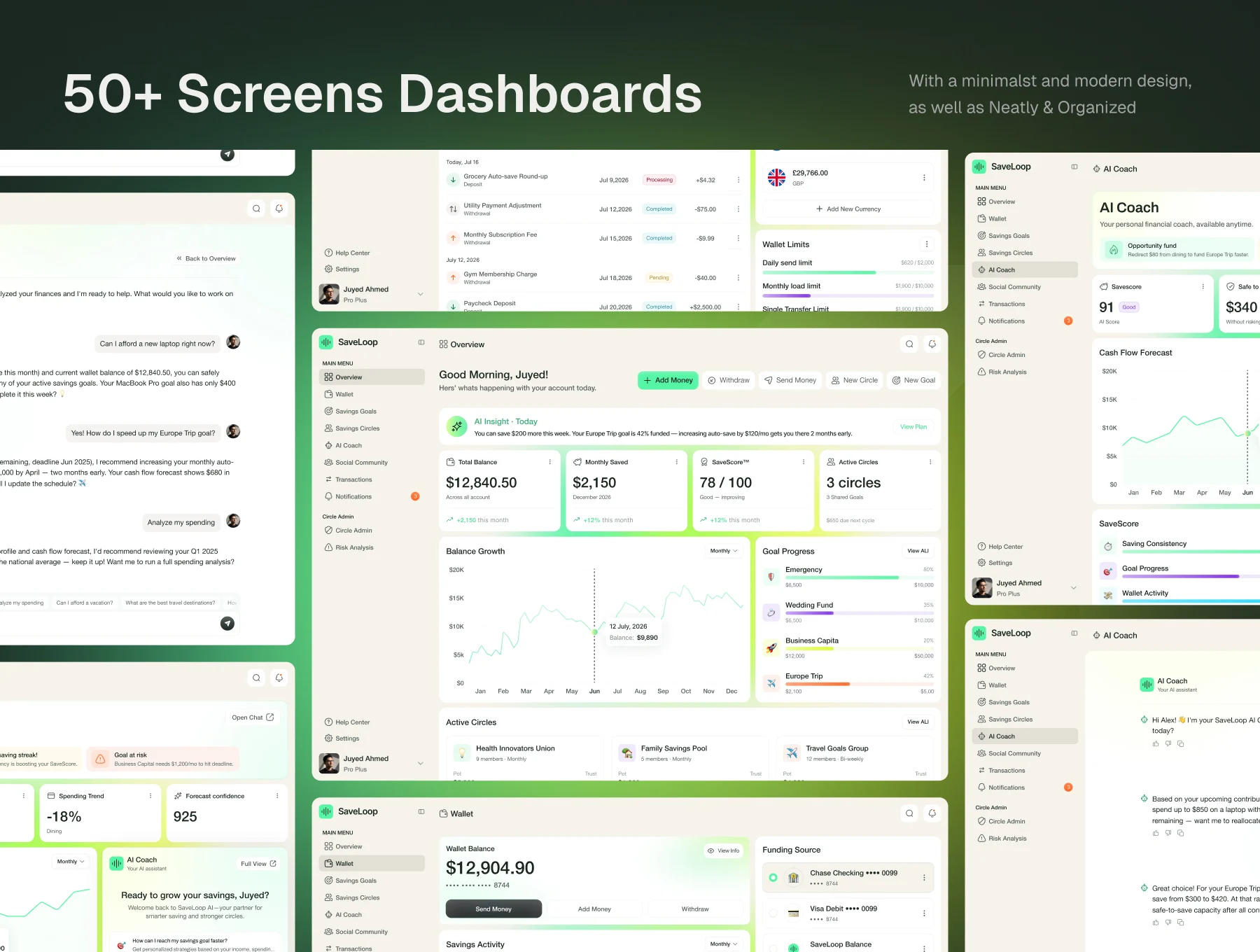Click the Emergency goal progress bar
This screenshot has width=1260, height=952.
[860, 577]
